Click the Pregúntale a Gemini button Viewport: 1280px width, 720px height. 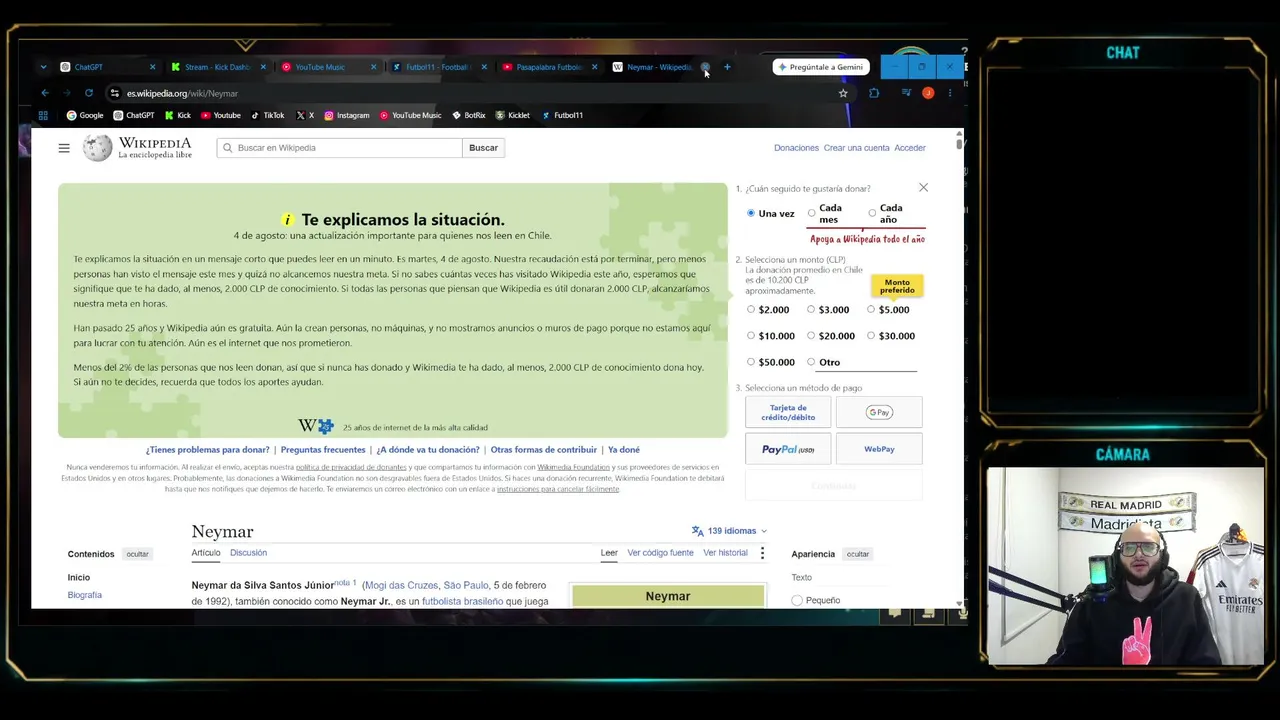pyautogui.click(x=821, y=67)
